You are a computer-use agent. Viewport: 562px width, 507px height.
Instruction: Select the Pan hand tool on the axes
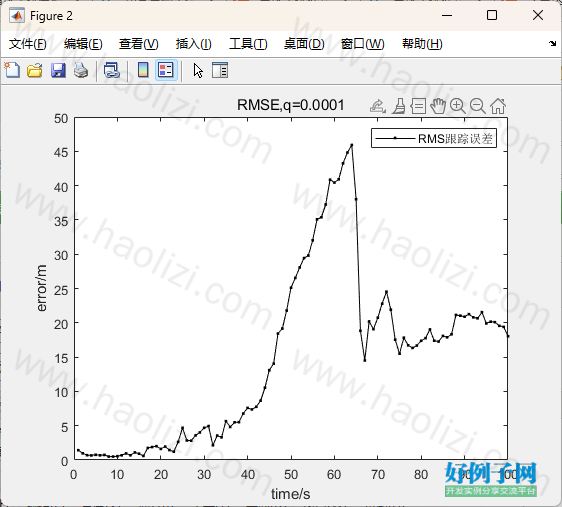pyautogui.click(x=438, y=106)
